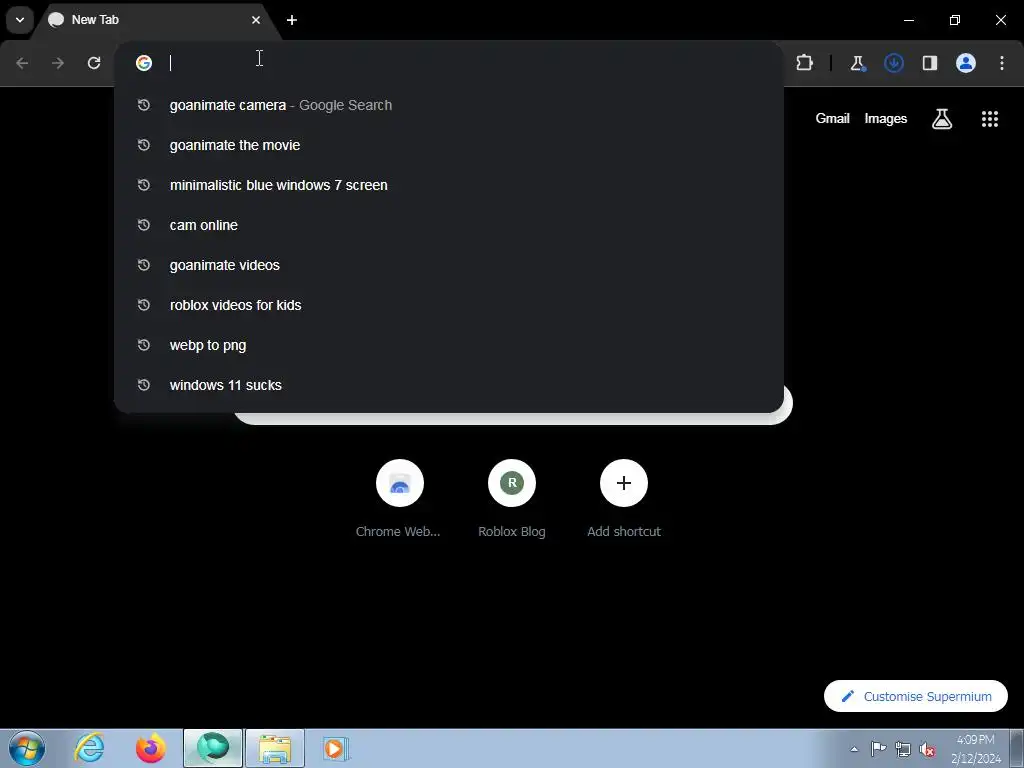Open the network tray icon

click(903, 749)
